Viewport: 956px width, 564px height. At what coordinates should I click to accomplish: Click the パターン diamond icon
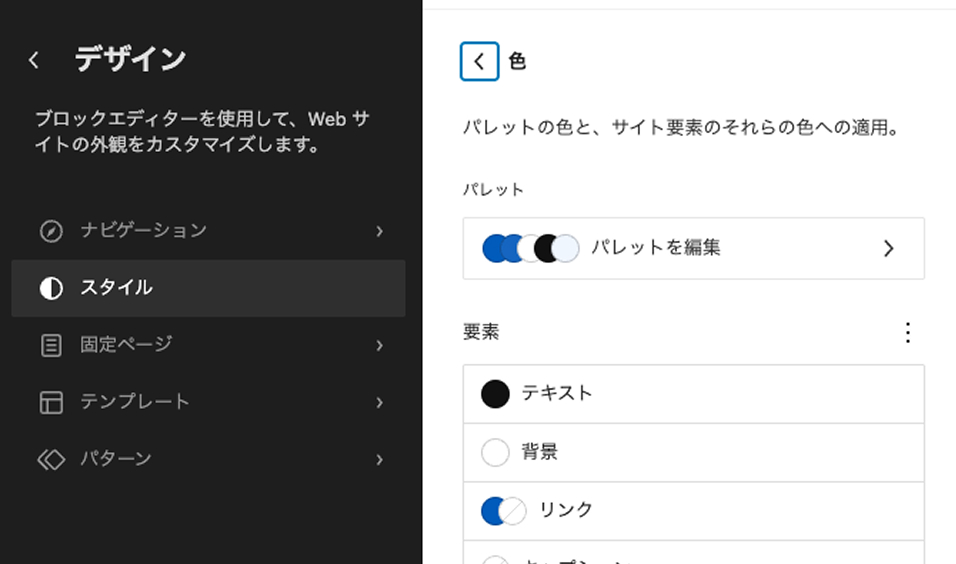pyautogui.click(x=51, y=459)
